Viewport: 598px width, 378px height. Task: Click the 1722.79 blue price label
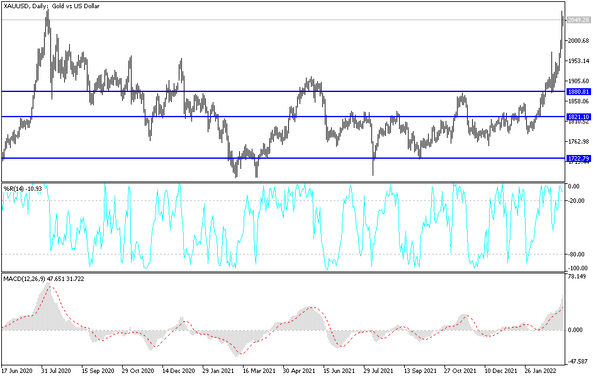tap(579, 158)
